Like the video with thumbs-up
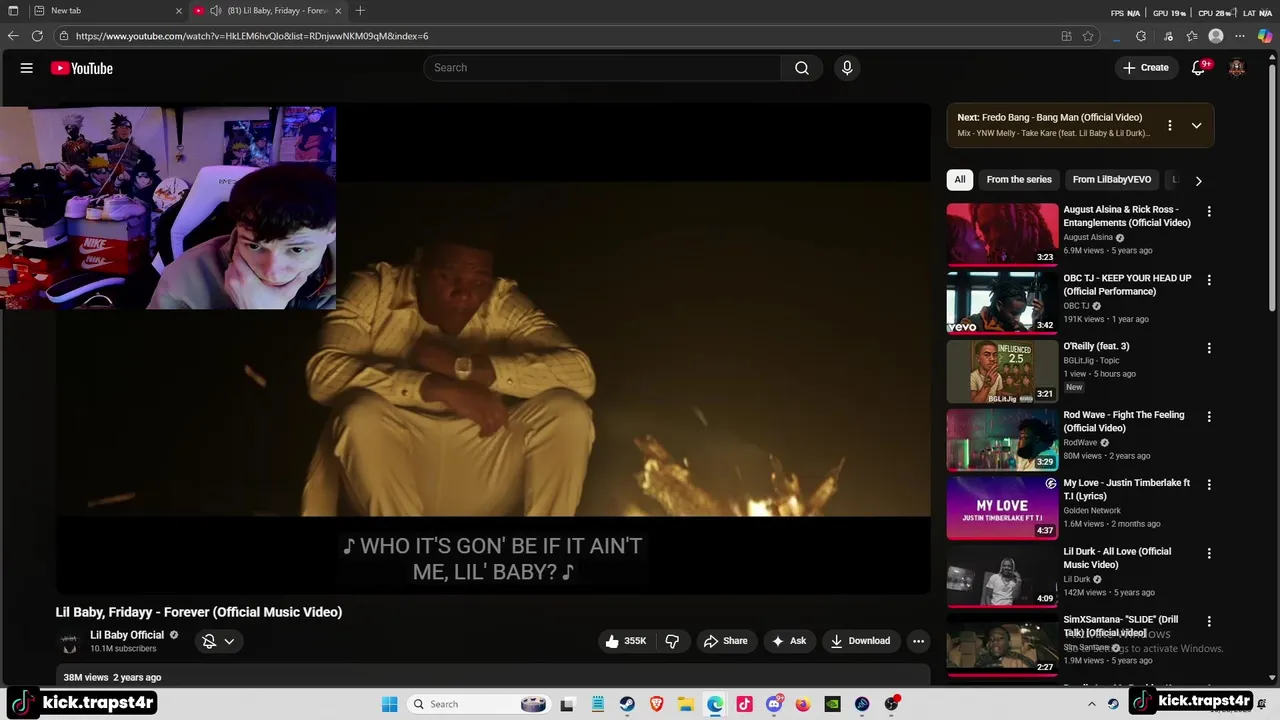 (x=624, y=641)
